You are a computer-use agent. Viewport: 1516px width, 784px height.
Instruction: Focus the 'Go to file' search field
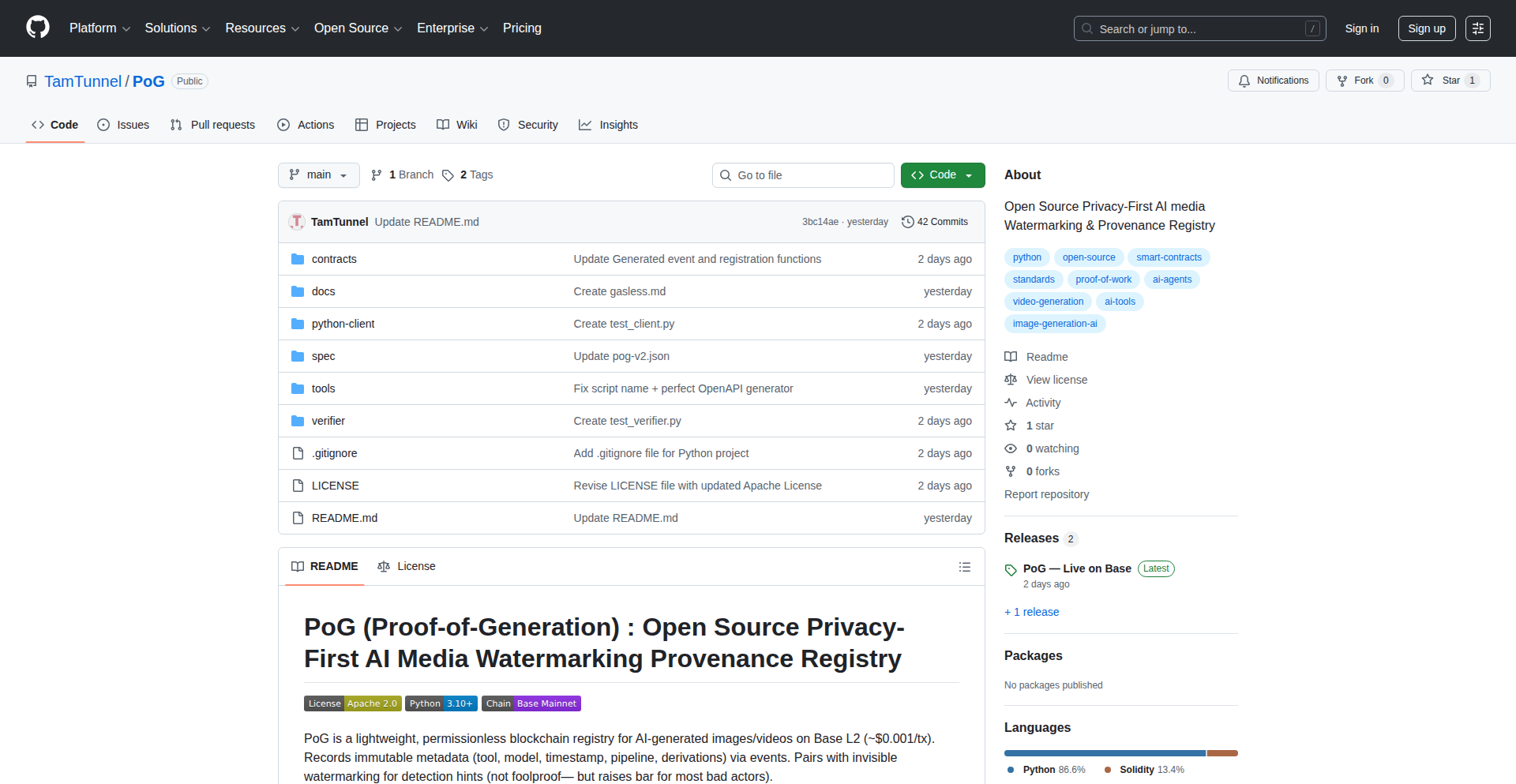(x=803, y=175)
